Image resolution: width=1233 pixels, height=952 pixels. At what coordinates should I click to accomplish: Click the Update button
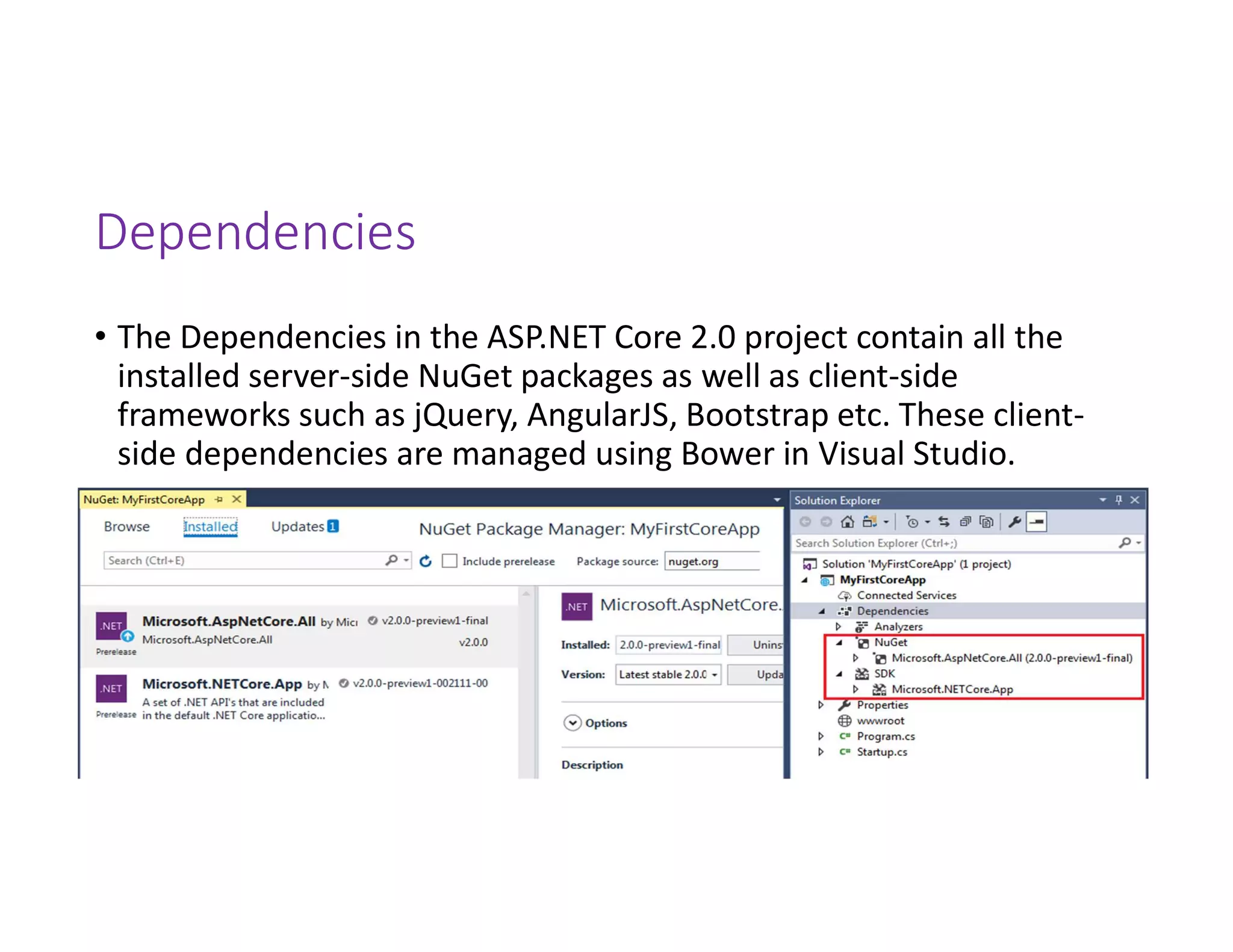pyautogui.click(x=756, y=675)
